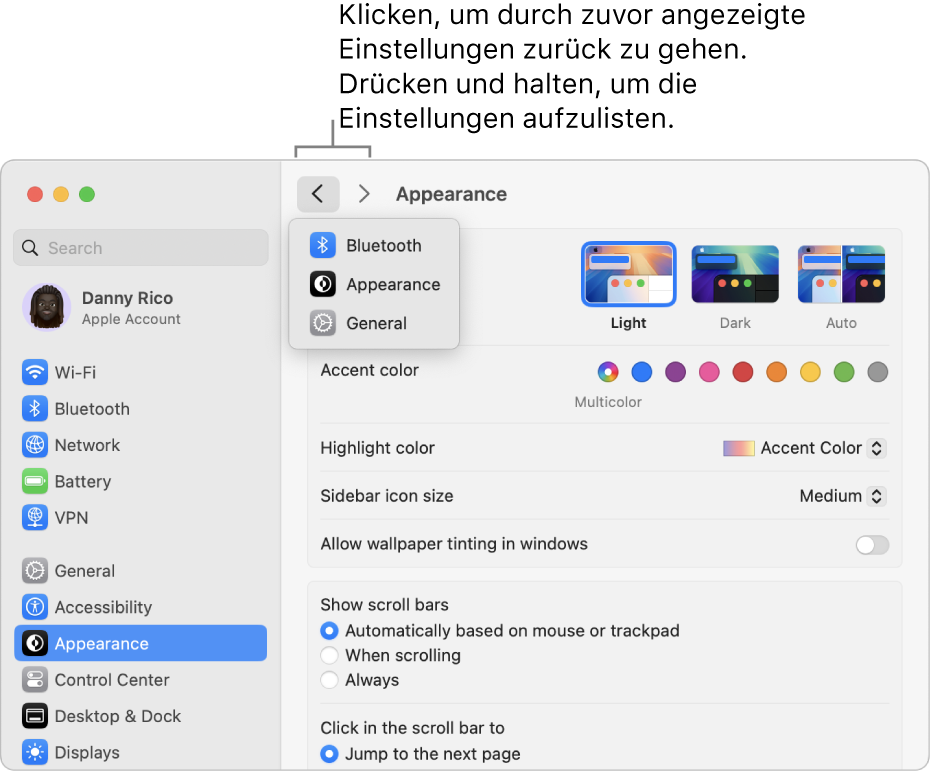Click the Control Center icon in sidebar
Image resolution: width=931 pixels, height=774 pixels.
(x=35, y=680)
